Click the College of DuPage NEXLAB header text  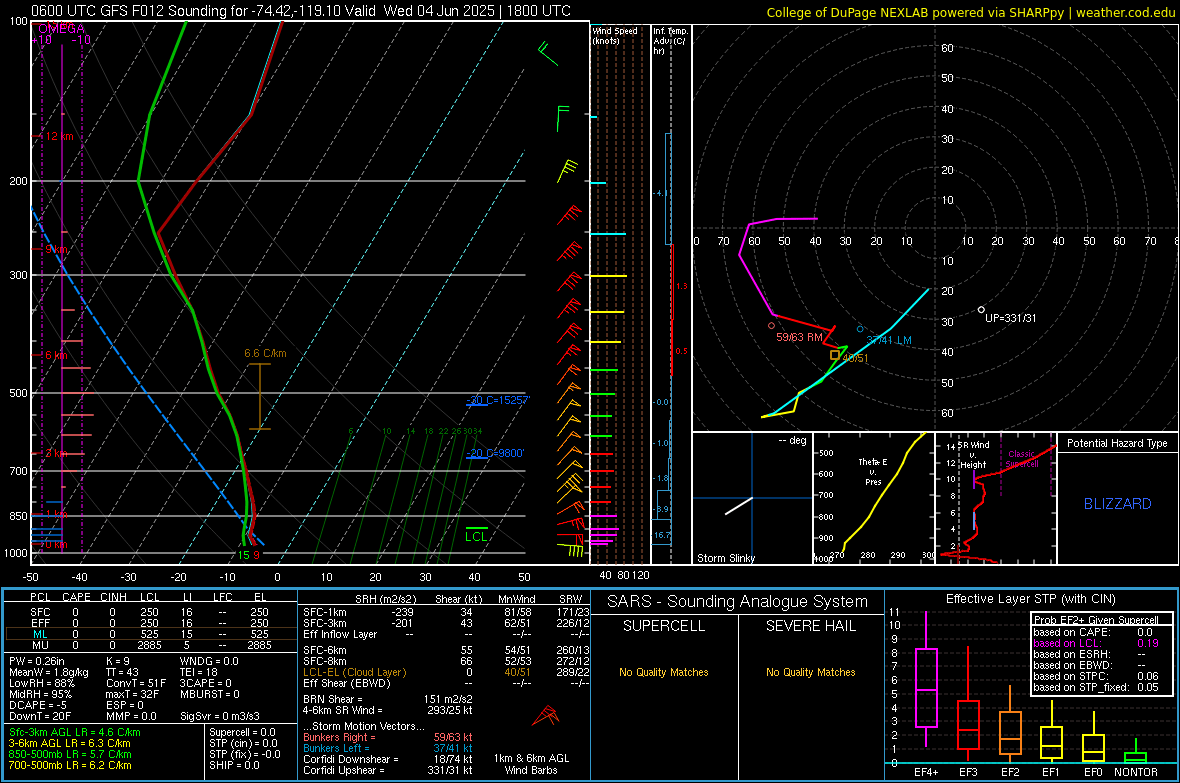click(x=970, y=12)
